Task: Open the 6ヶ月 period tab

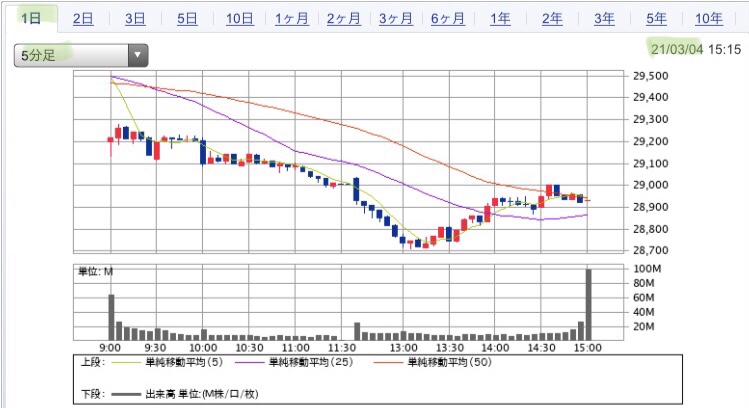Action: [x=447, y=19]
